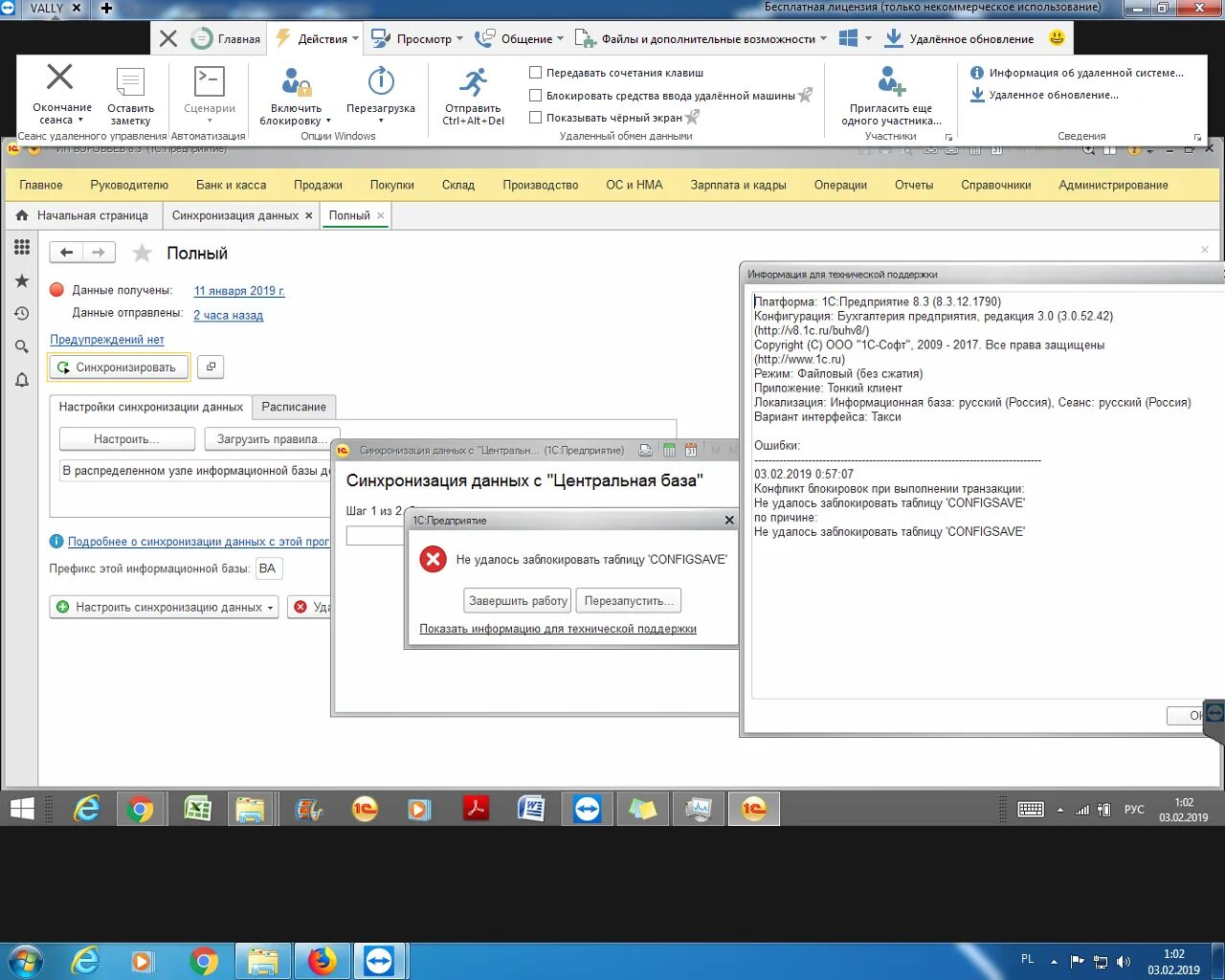Open the on-screen keyboard icon in the remote tray
This screenshot has height=980, width=1225.
1031,810
